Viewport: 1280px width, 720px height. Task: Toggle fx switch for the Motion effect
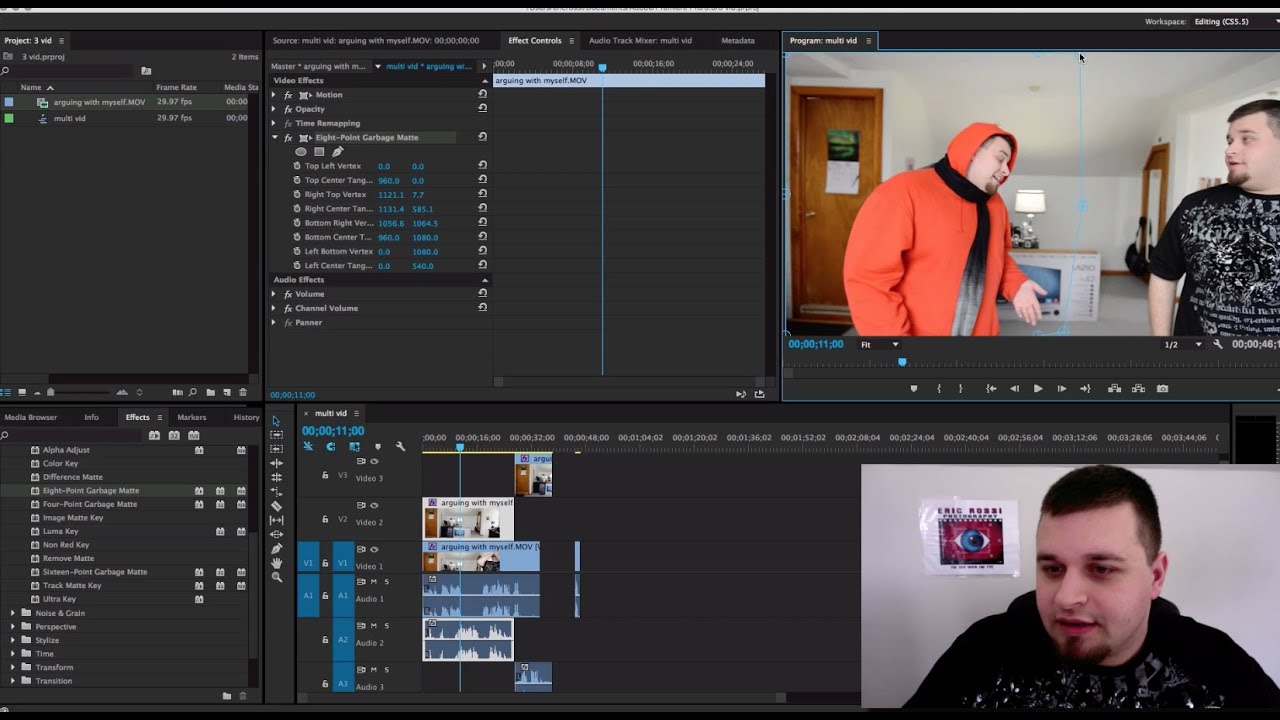tap(288, 95)
